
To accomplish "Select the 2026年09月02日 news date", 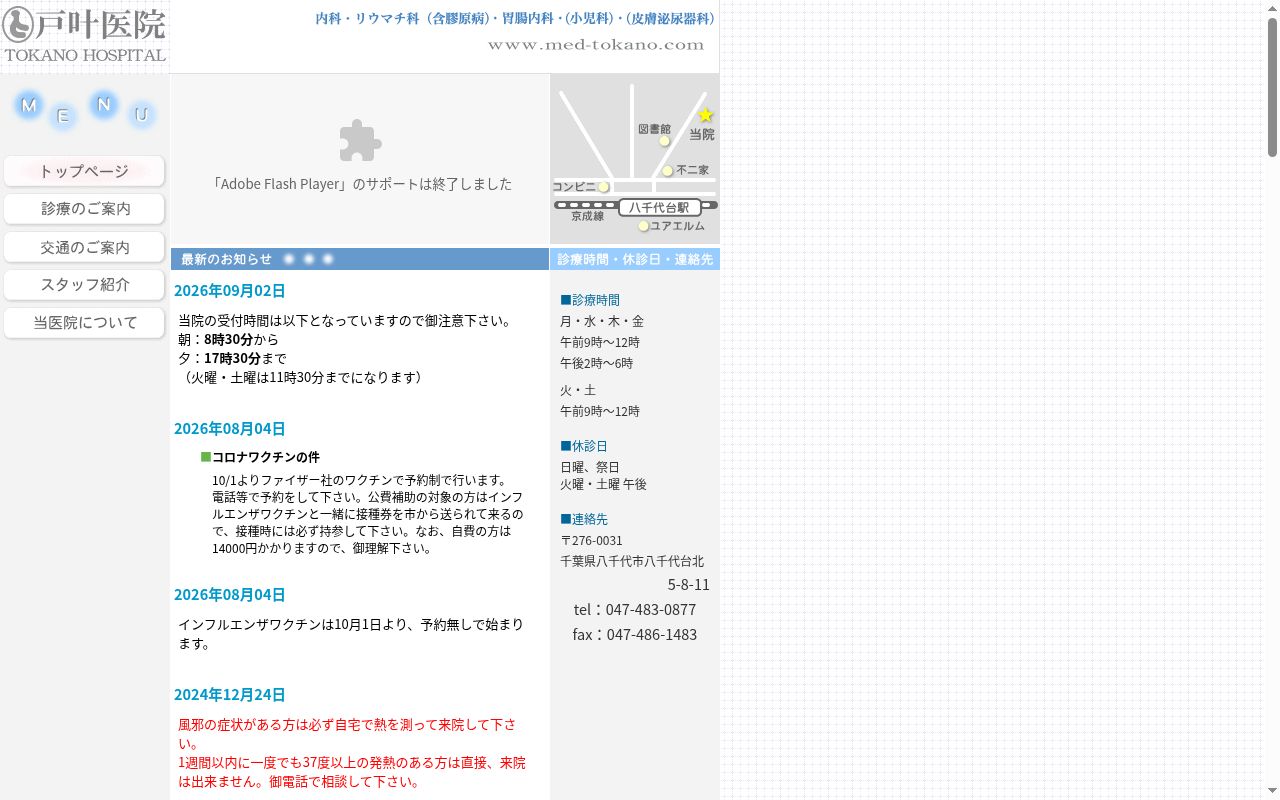I will click(229, 291).
